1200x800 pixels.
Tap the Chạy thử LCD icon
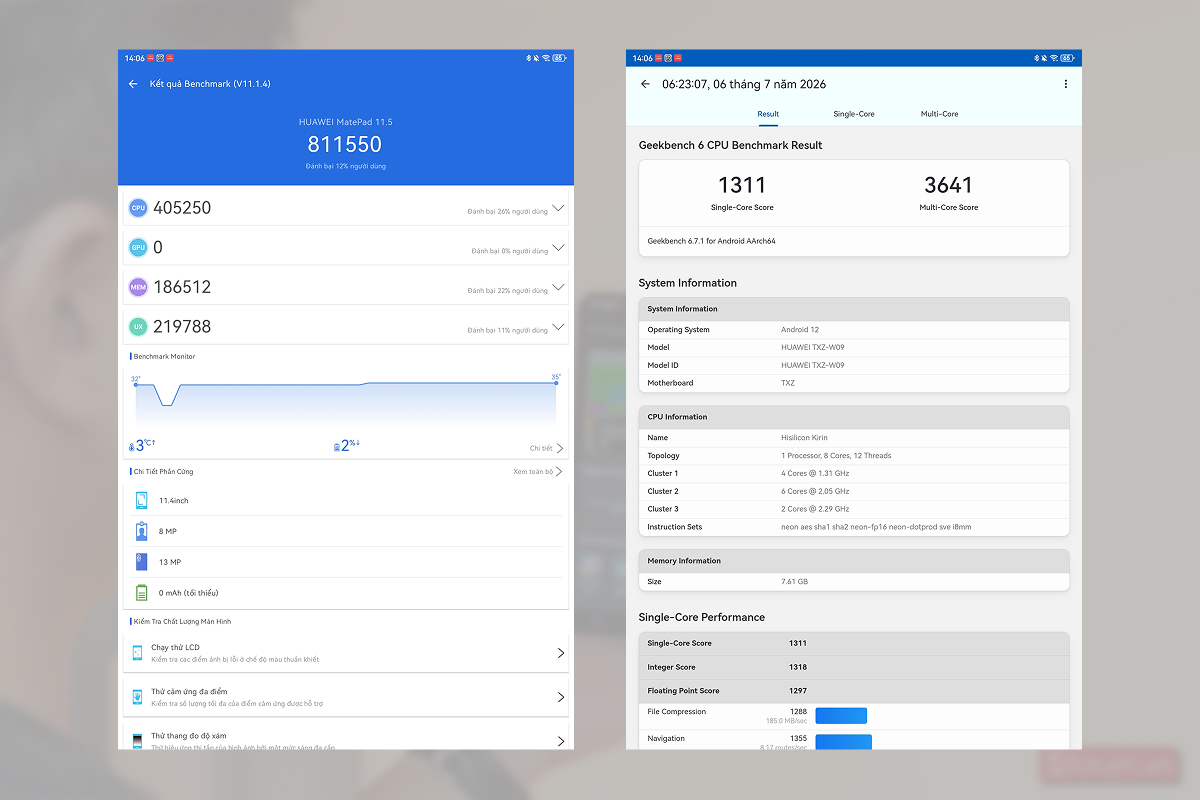(x=137, y=653)
